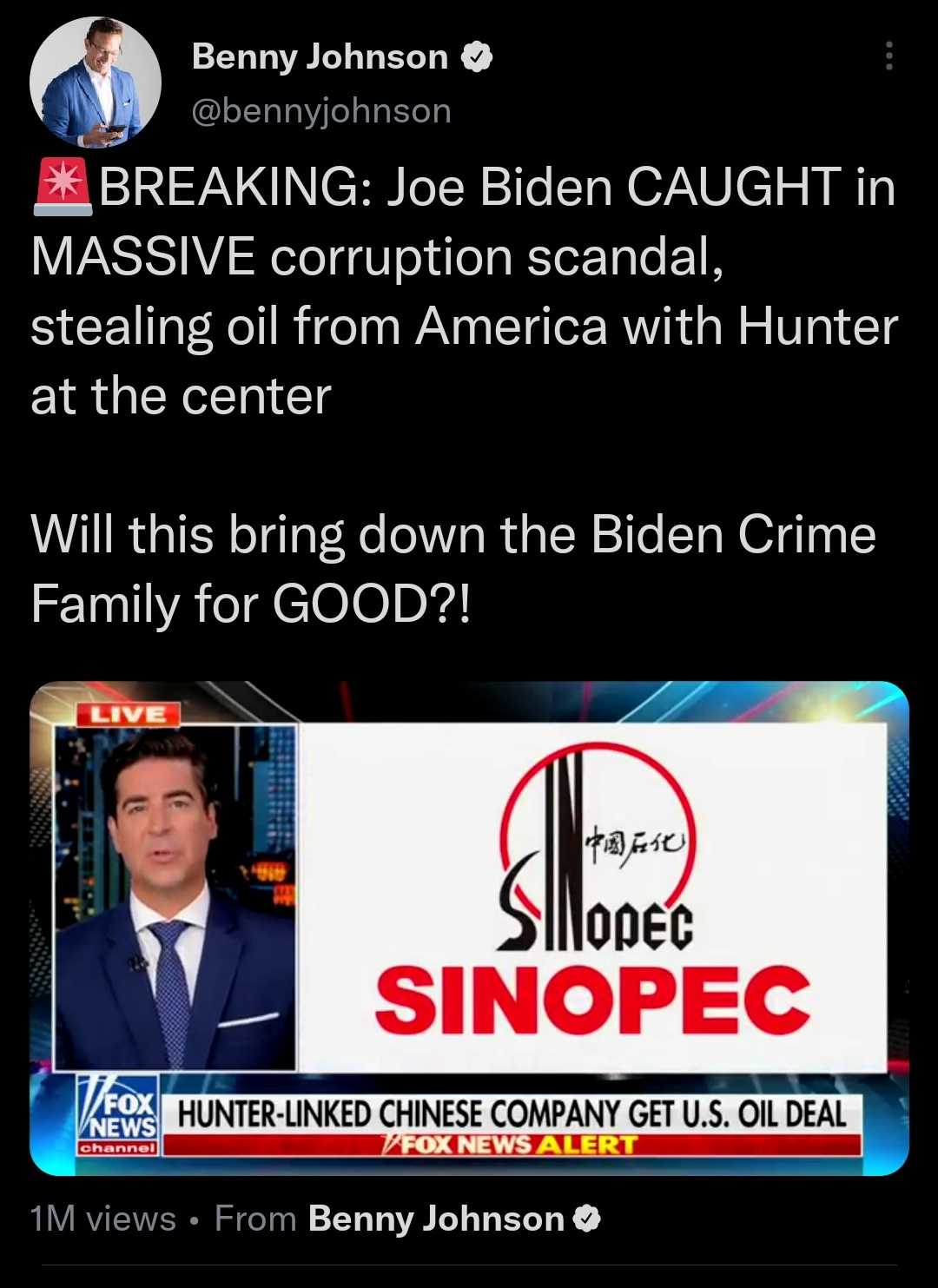
Task: Select the BREAKING: Joe Biden CAUGHT text line
Action: click(464, 188)
